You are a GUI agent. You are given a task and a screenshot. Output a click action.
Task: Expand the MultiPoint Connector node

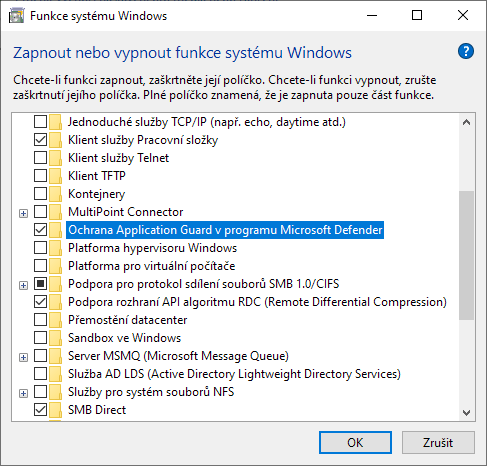click(23, 213)
